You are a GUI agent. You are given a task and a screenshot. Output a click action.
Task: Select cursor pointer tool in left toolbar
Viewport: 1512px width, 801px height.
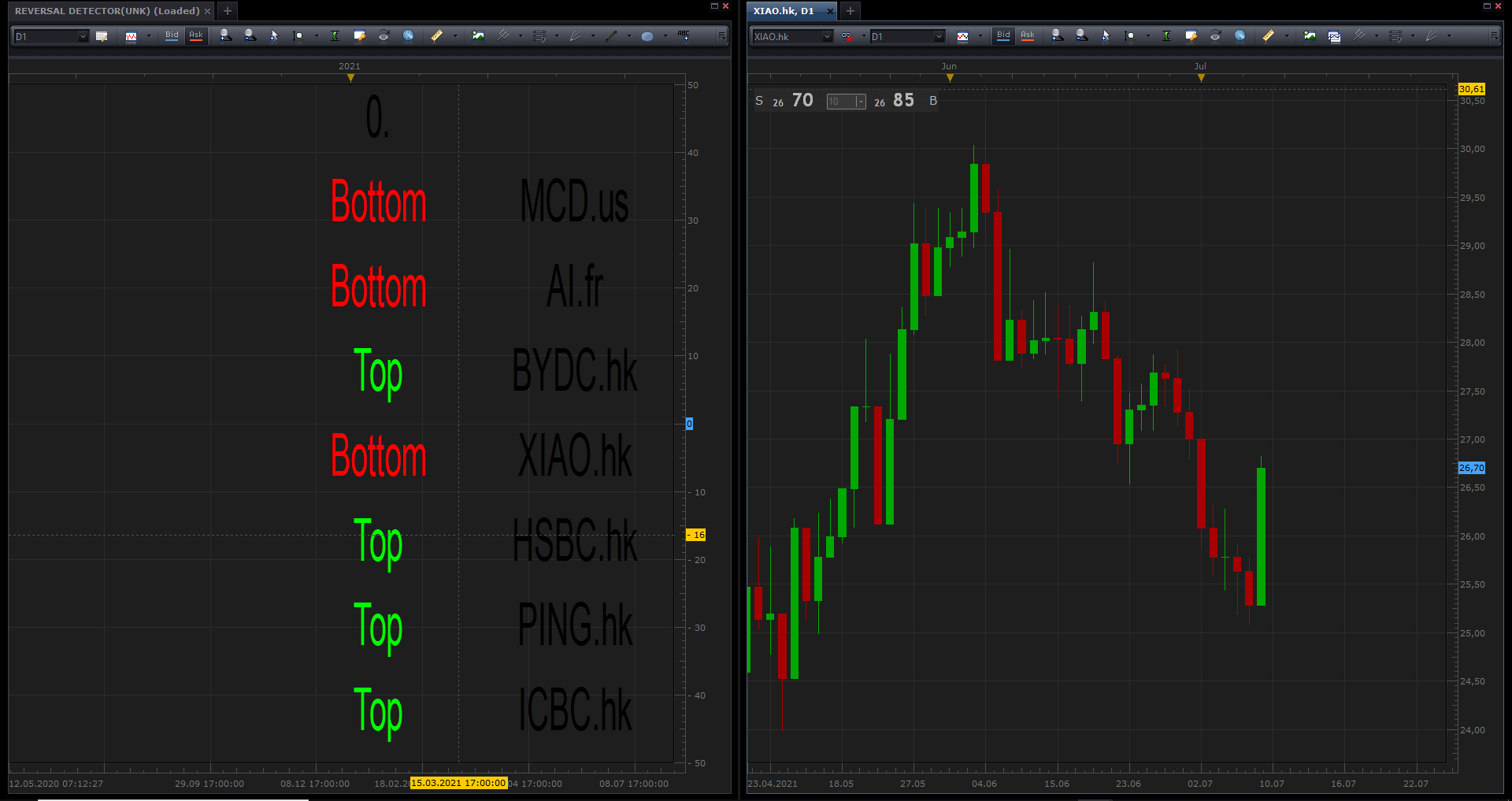point(274,35)
